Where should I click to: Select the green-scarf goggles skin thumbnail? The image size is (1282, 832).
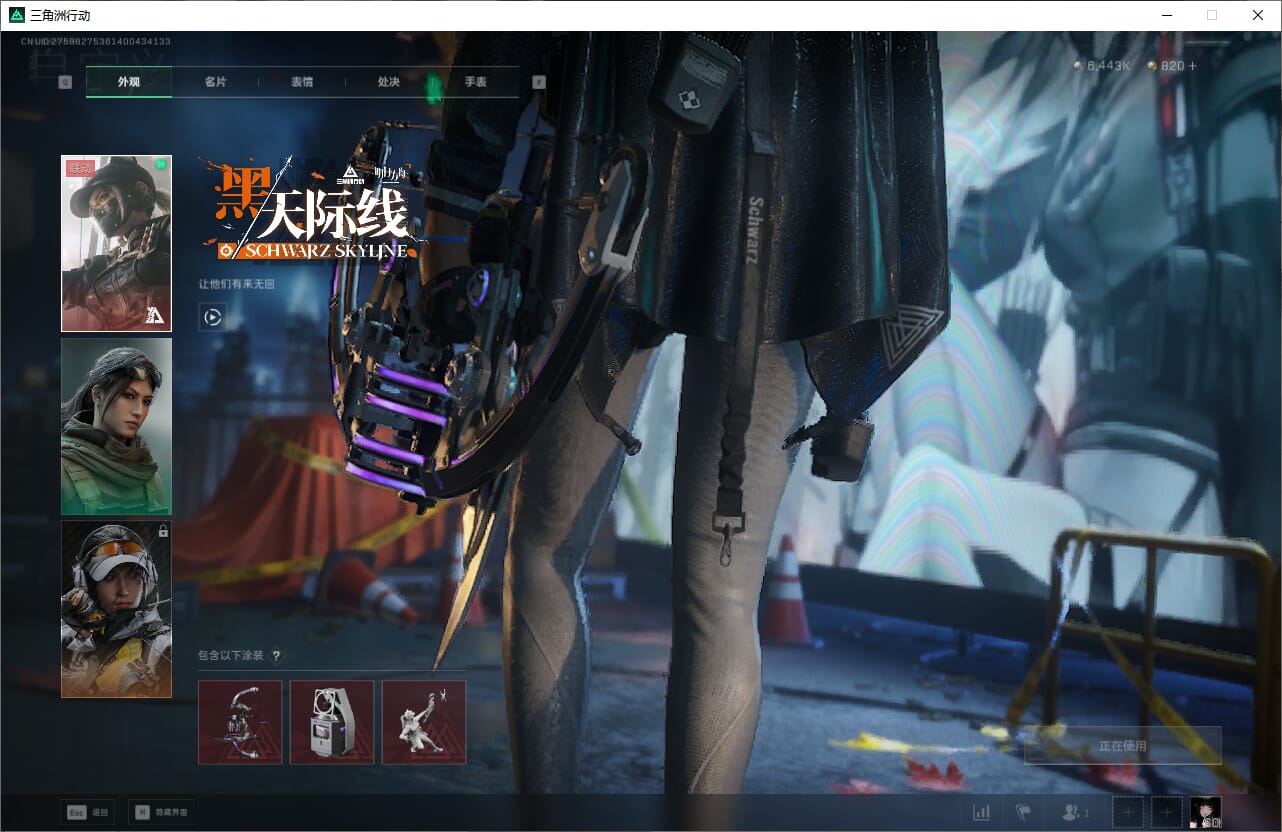(116, 426)
